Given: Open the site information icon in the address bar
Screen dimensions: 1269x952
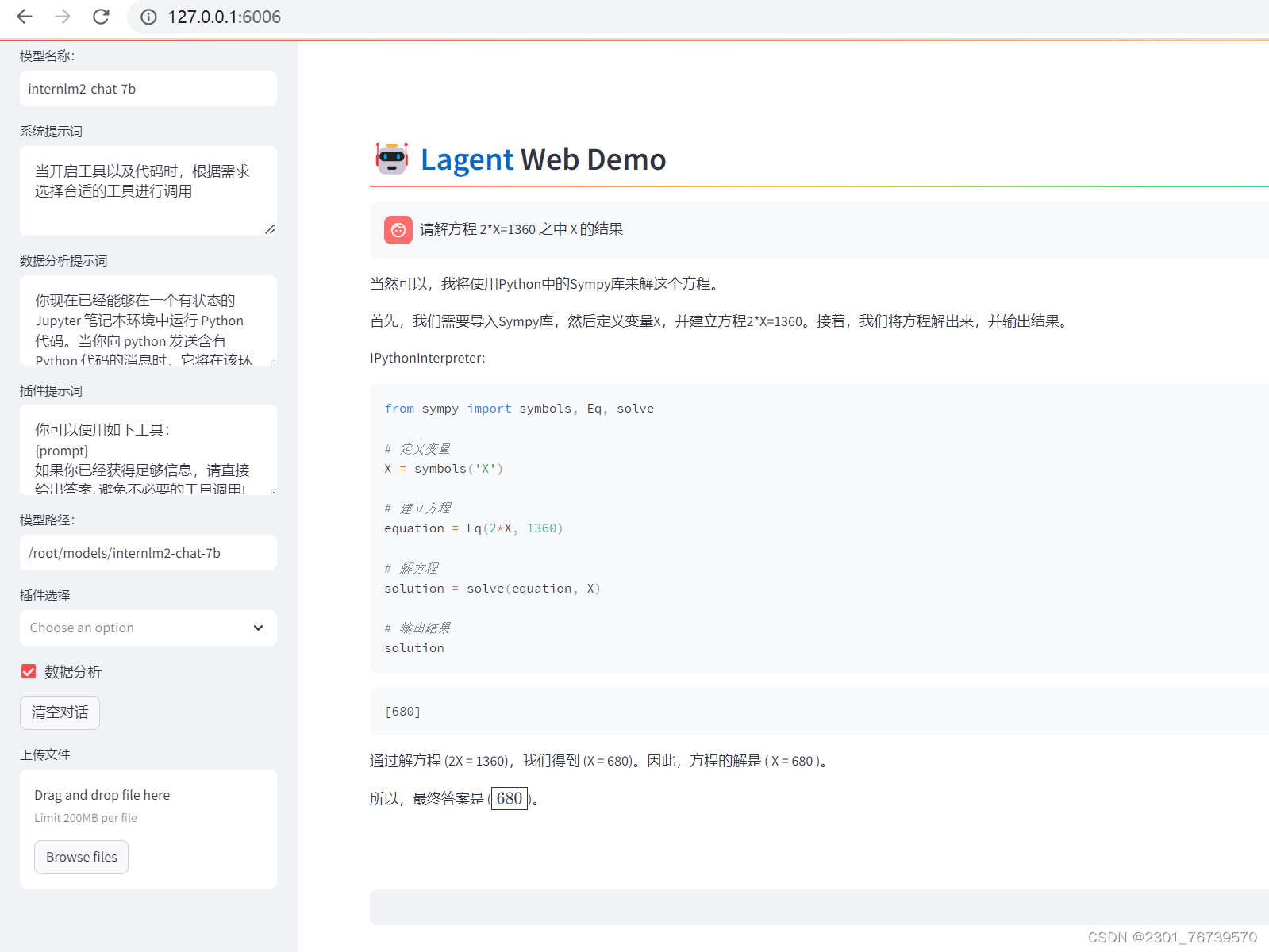Looking at the screenshot, I should (x=148, y=17).
